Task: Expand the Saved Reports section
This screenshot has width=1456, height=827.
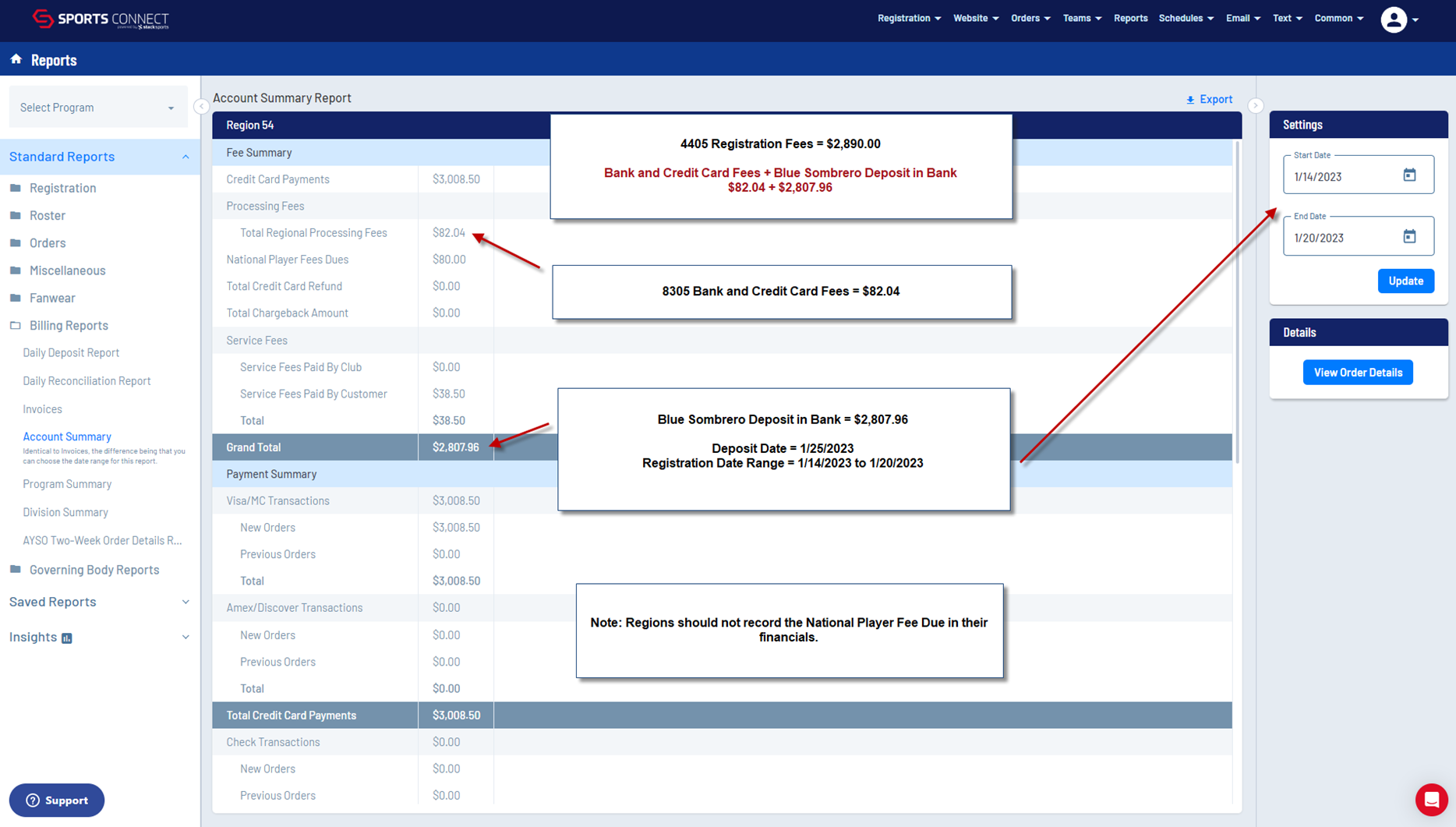Action: (x=186, y=602)
